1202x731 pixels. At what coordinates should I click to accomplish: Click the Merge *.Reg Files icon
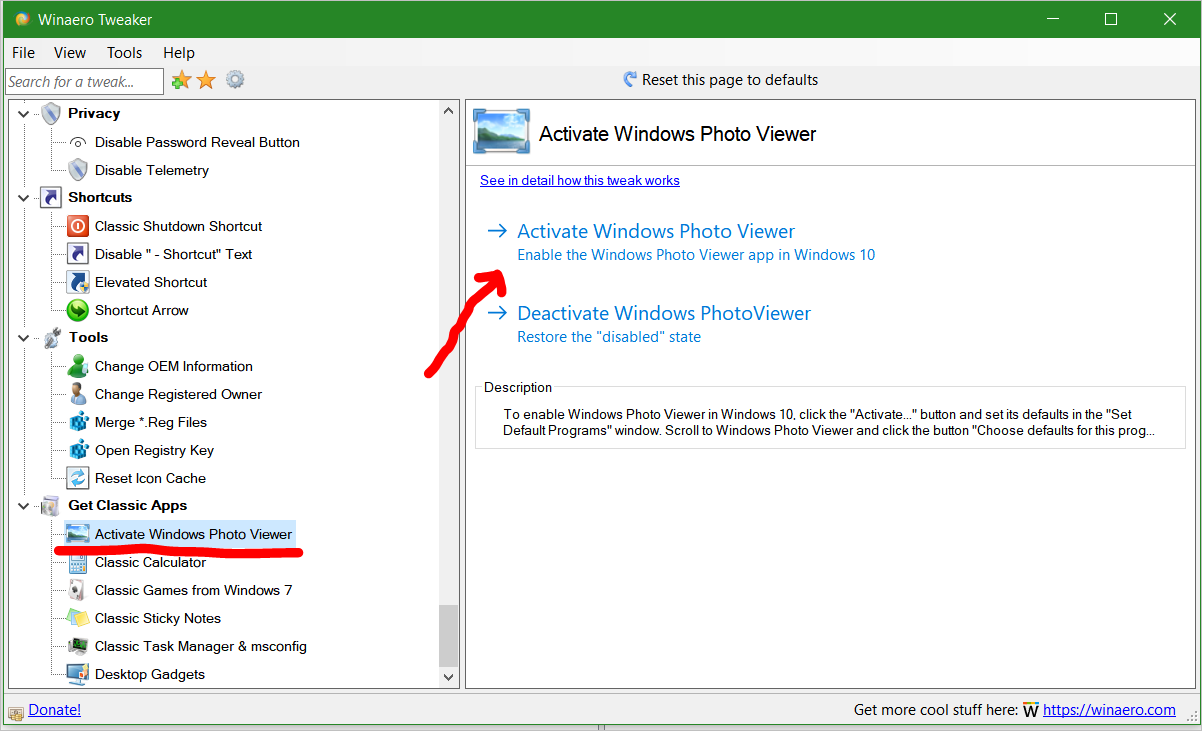[78, 422]
